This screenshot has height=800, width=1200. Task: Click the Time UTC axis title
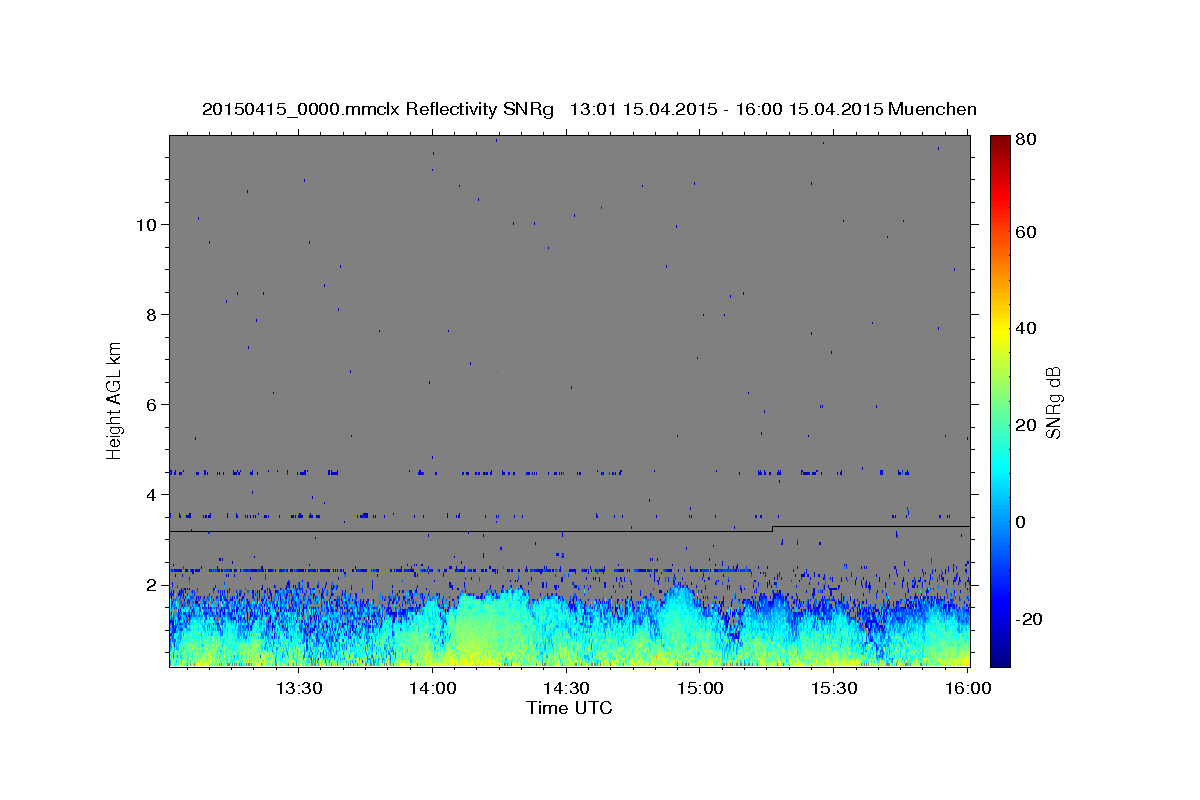569,708
